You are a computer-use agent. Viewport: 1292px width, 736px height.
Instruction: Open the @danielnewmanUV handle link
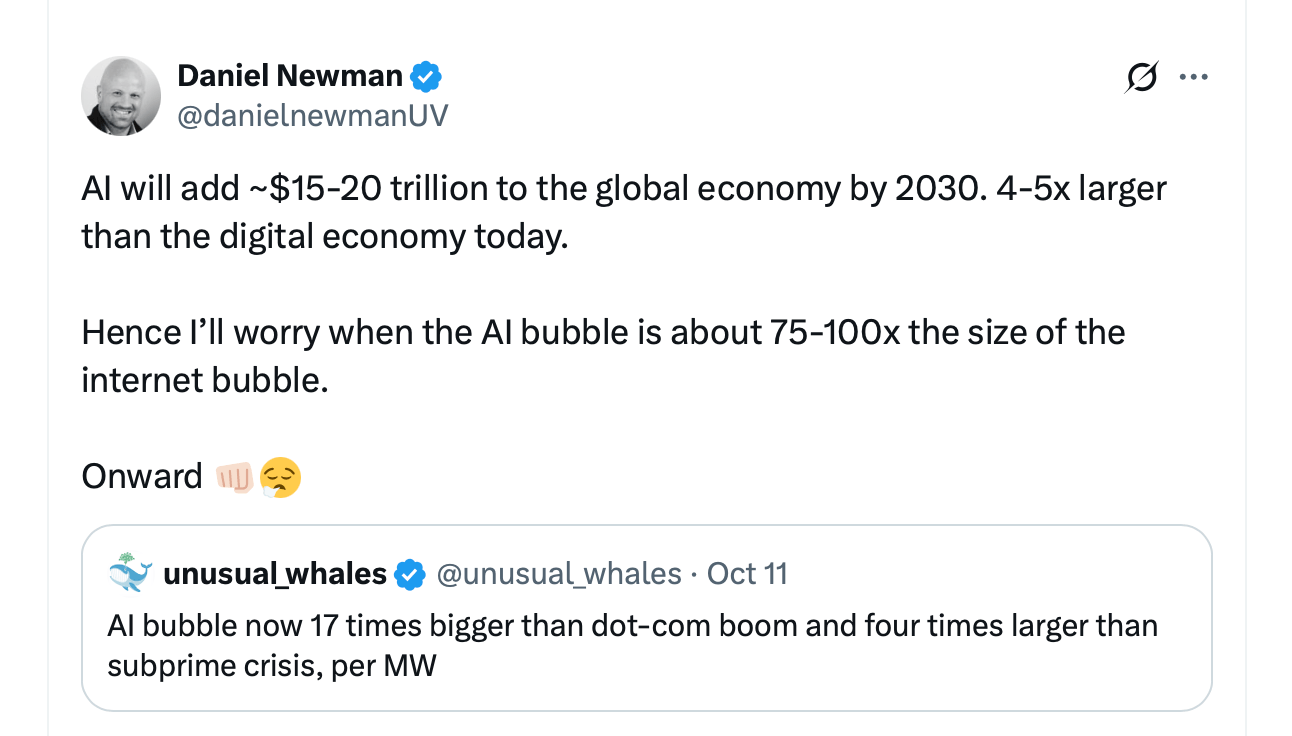coord(312,116)
